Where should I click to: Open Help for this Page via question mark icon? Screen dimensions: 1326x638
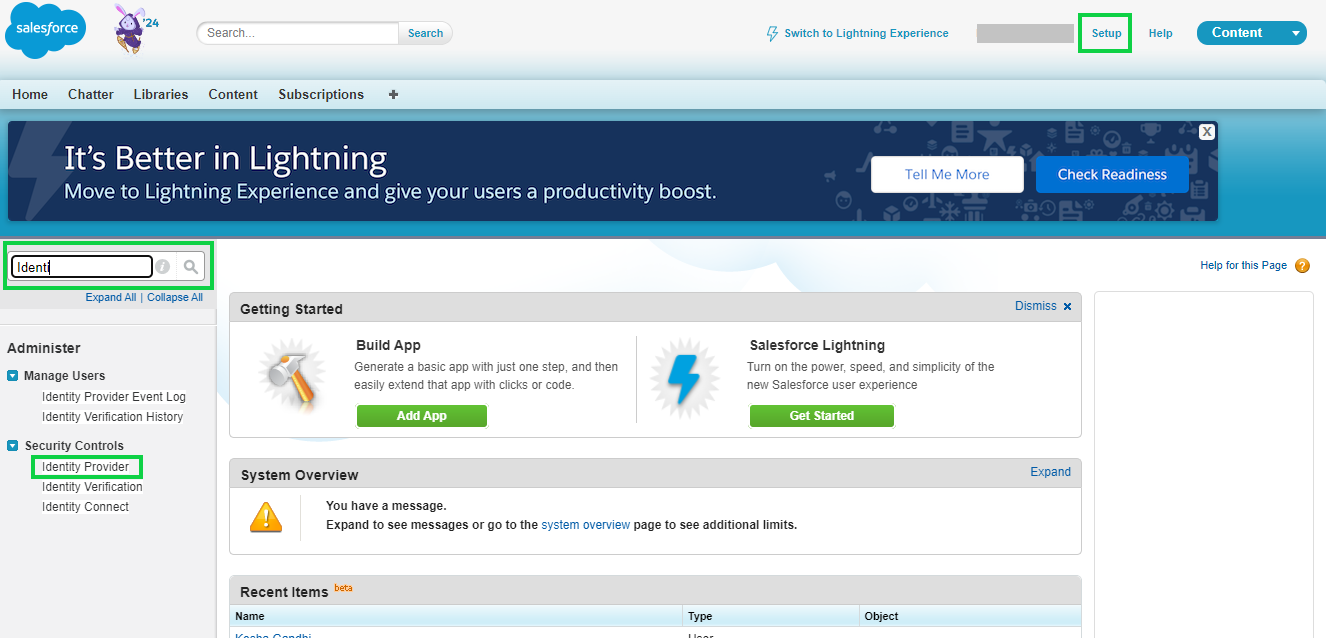1301,265
